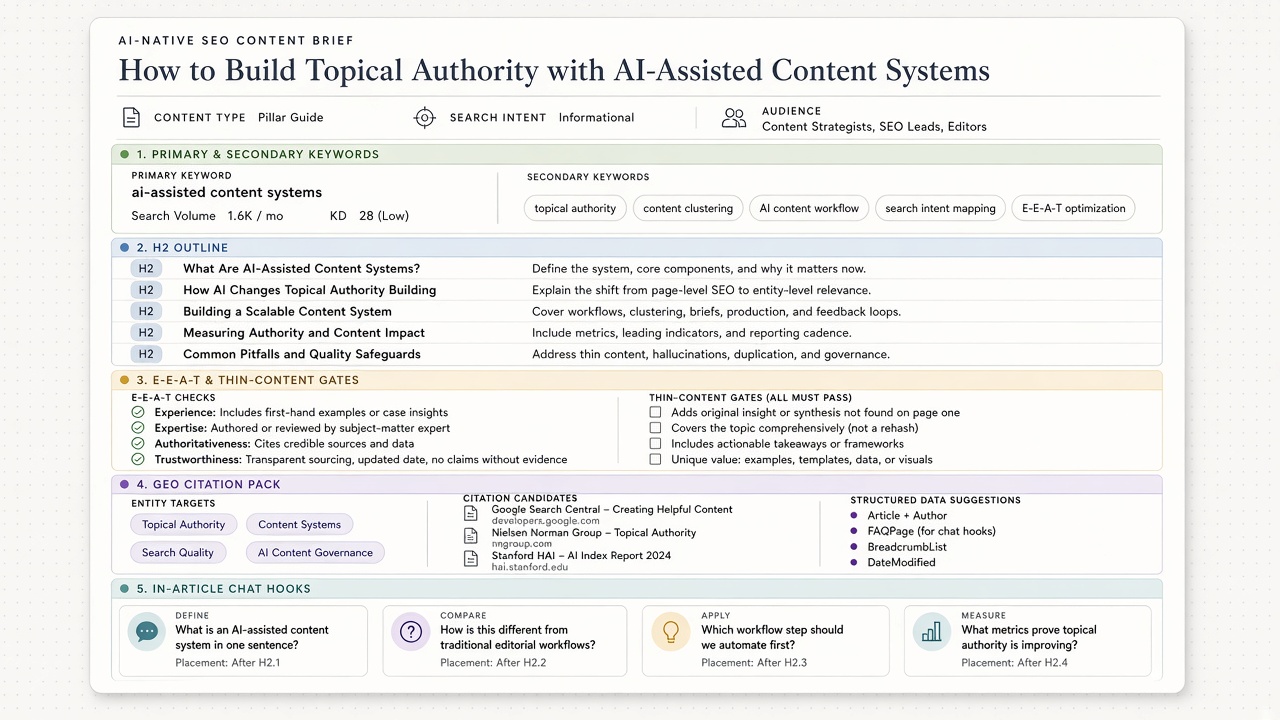Select the 'search intent mapping' keyword chip
The width and height of the screenshot is (1280, 720).
(x=940, y=208)
